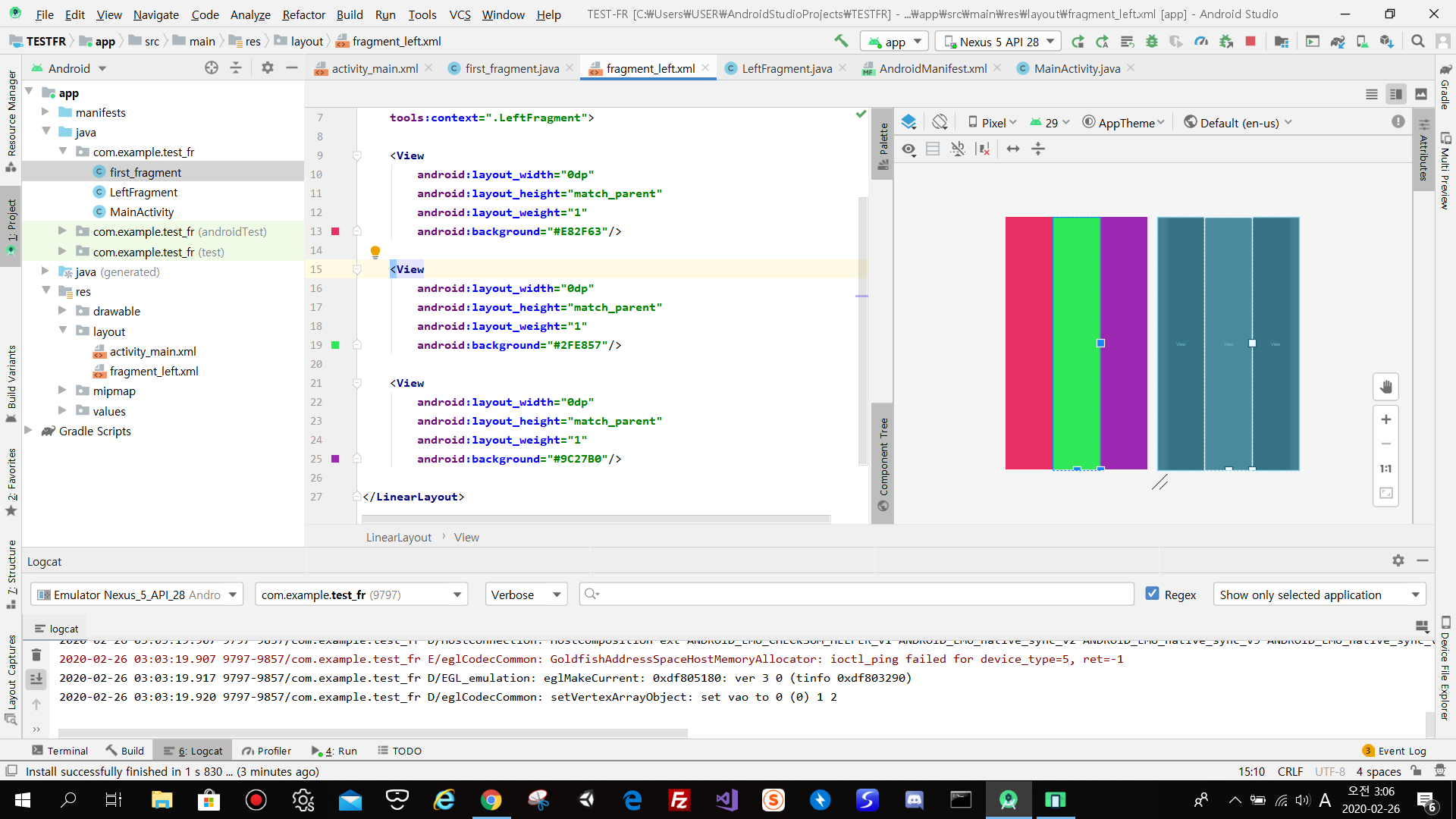Switch editor to Split view mode
Screen dimensions: 1456x819
pos(1395,94)
